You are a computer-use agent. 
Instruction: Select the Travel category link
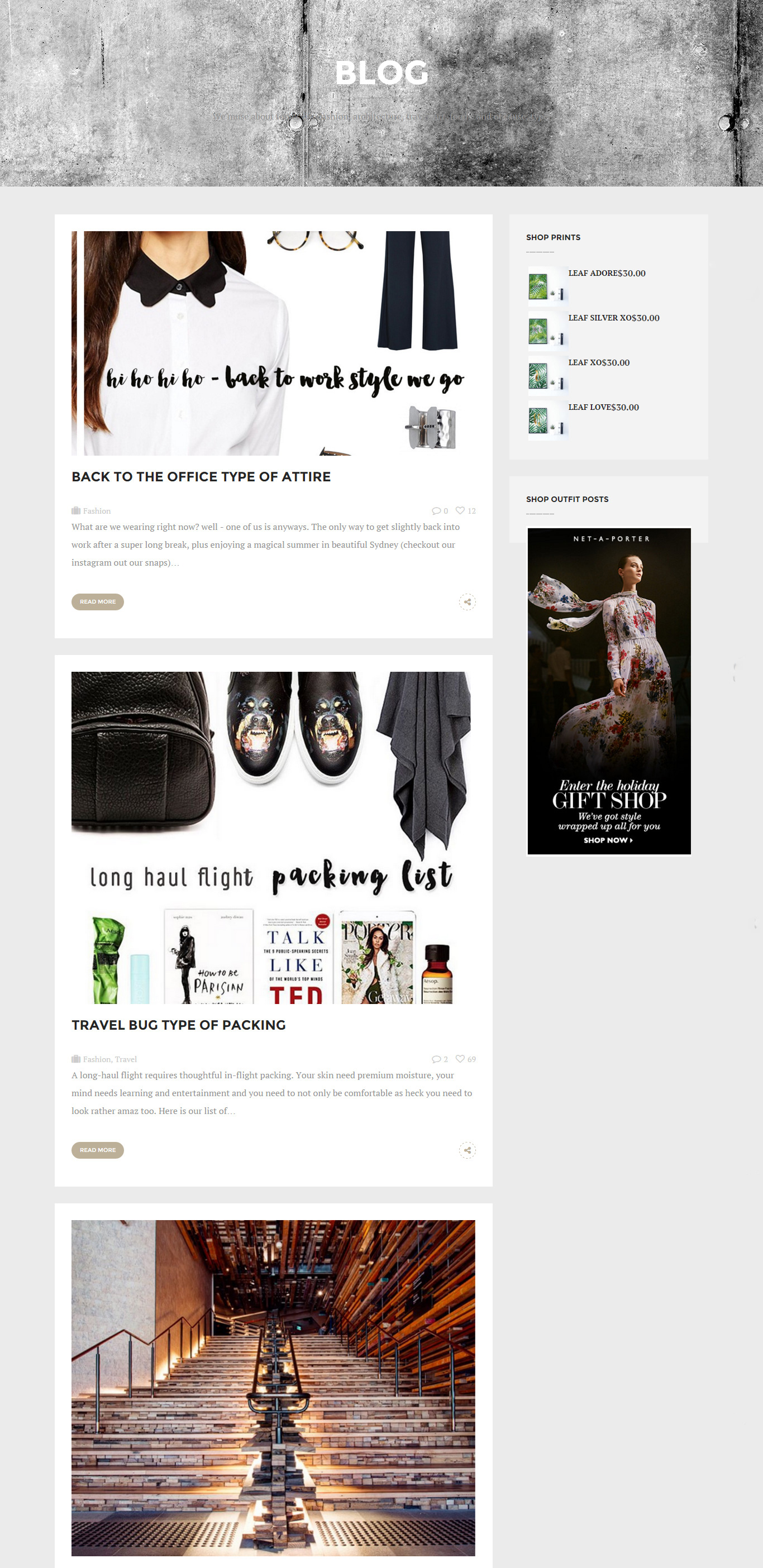point(126,1059)
